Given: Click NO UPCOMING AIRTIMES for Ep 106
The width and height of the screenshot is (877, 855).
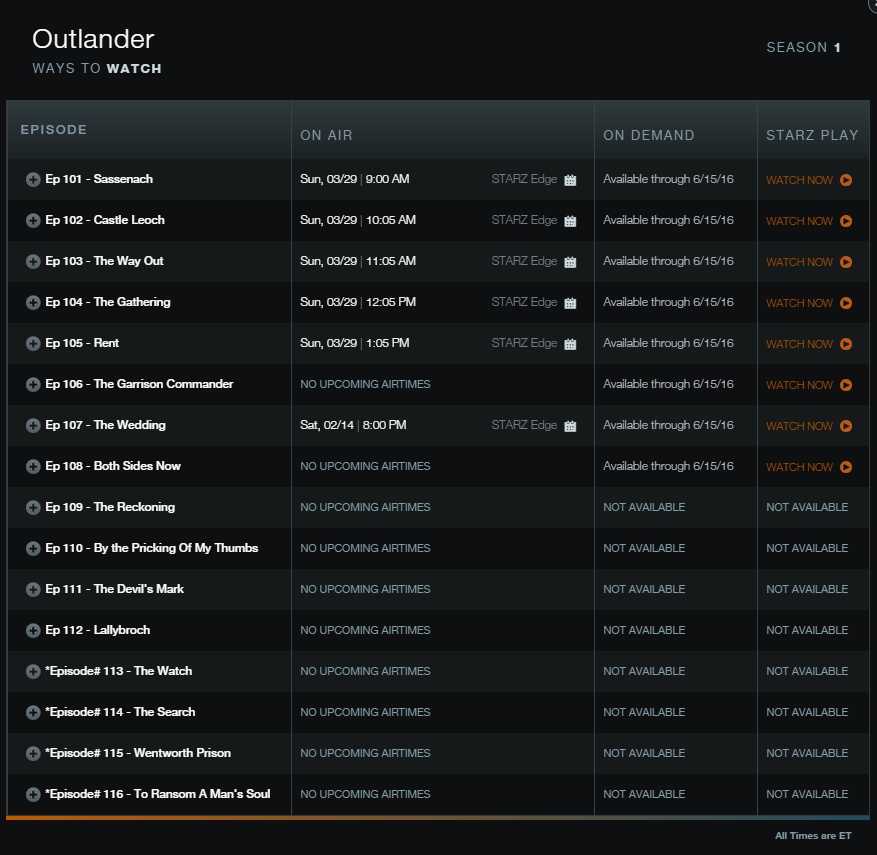Looking at the screenshot, I should pyautogui.click(x=365, y=384).
